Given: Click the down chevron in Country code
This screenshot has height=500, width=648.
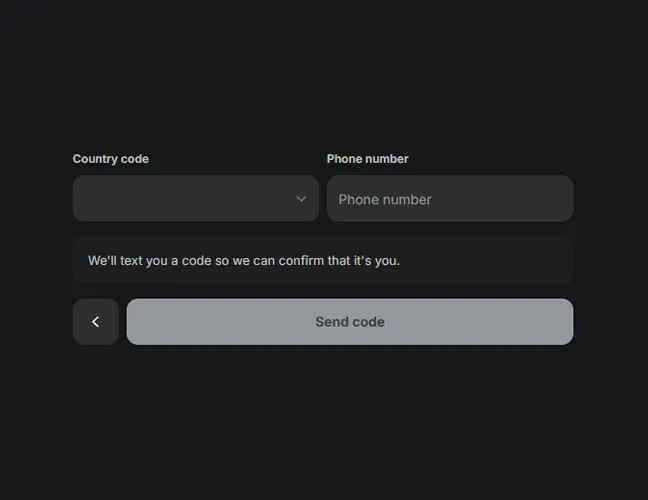Looking at the screenshot, I should click(x=301, y=199).
